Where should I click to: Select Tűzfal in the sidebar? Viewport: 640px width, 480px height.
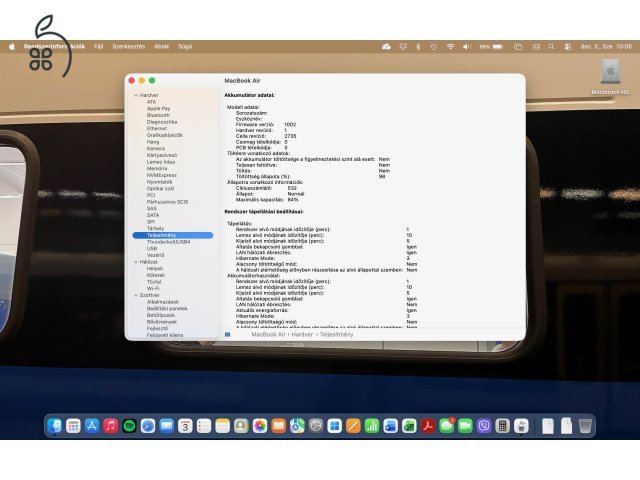154,282
